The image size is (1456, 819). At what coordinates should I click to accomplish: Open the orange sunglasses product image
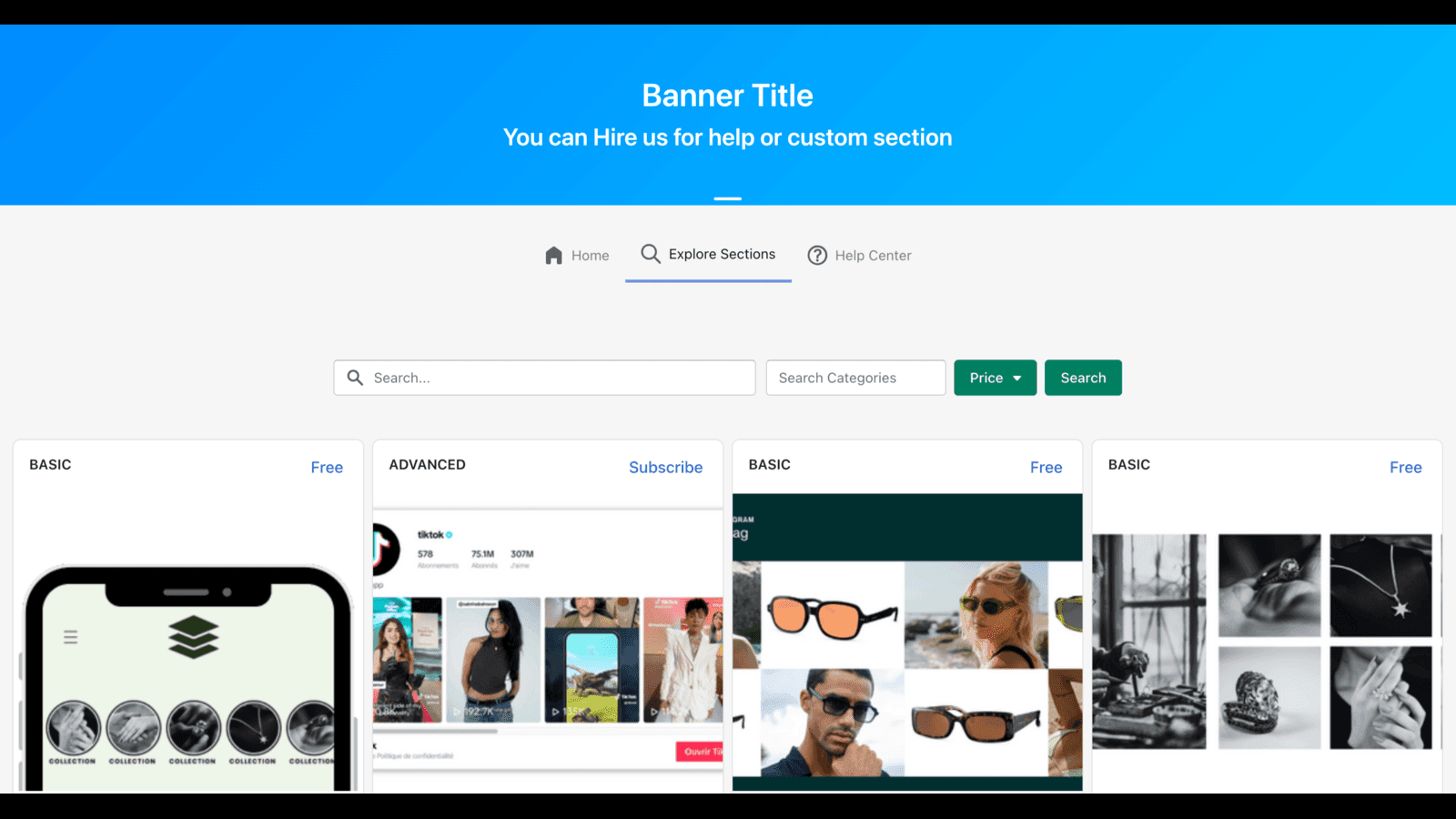832,616
